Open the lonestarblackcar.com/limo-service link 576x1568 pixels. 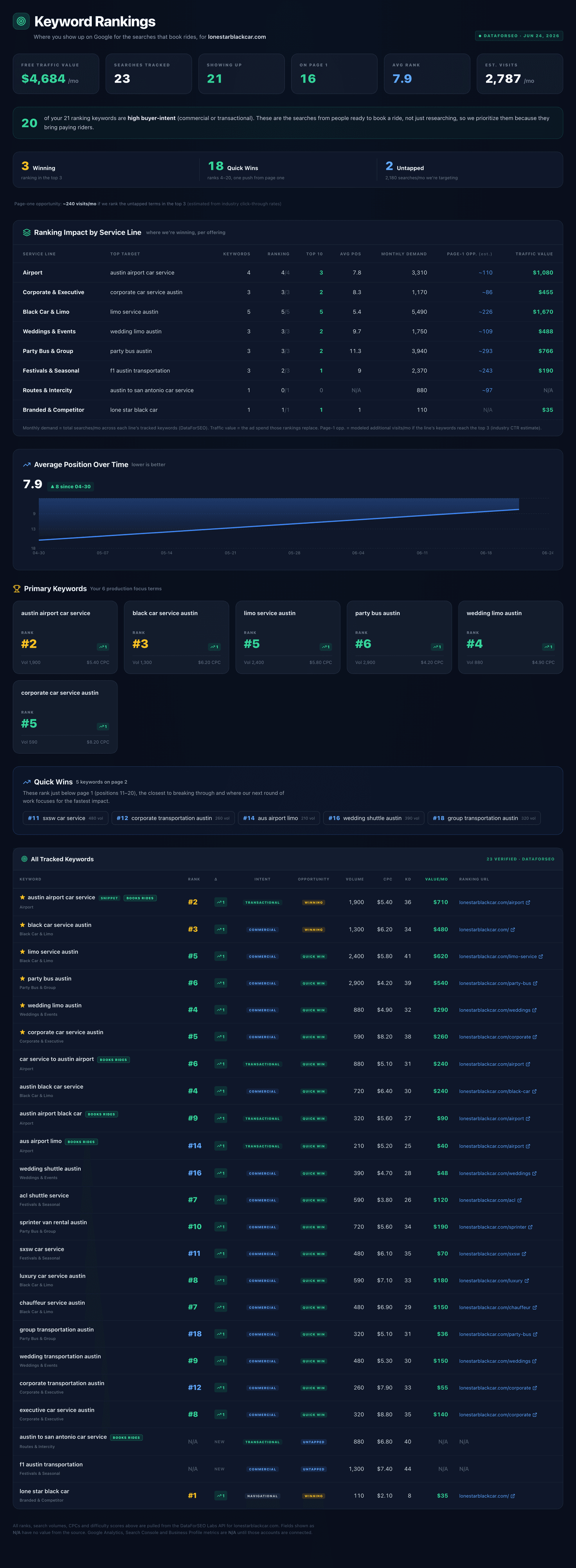pyautogui.click(x=501, y=956)
